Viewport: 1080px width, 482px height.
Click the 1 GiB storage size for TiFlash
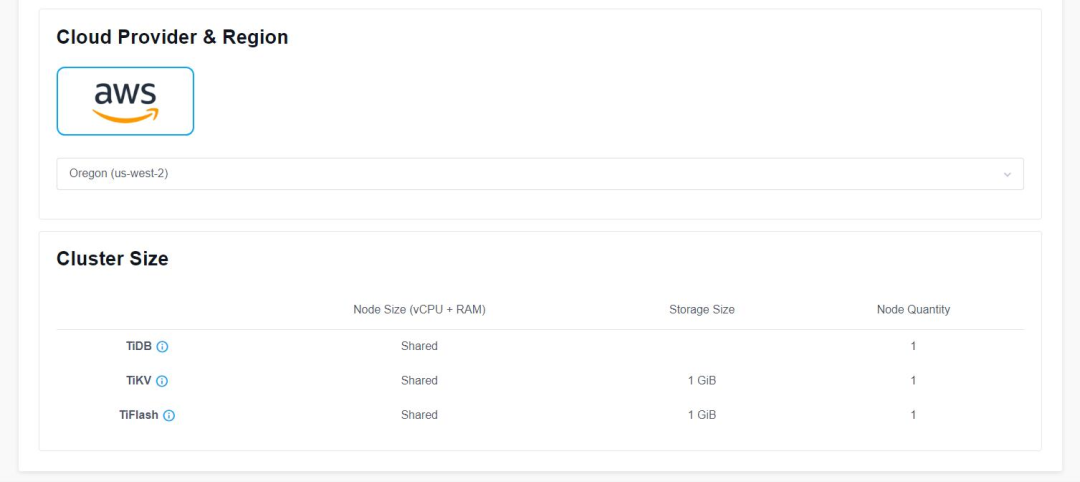click(702, 414)
